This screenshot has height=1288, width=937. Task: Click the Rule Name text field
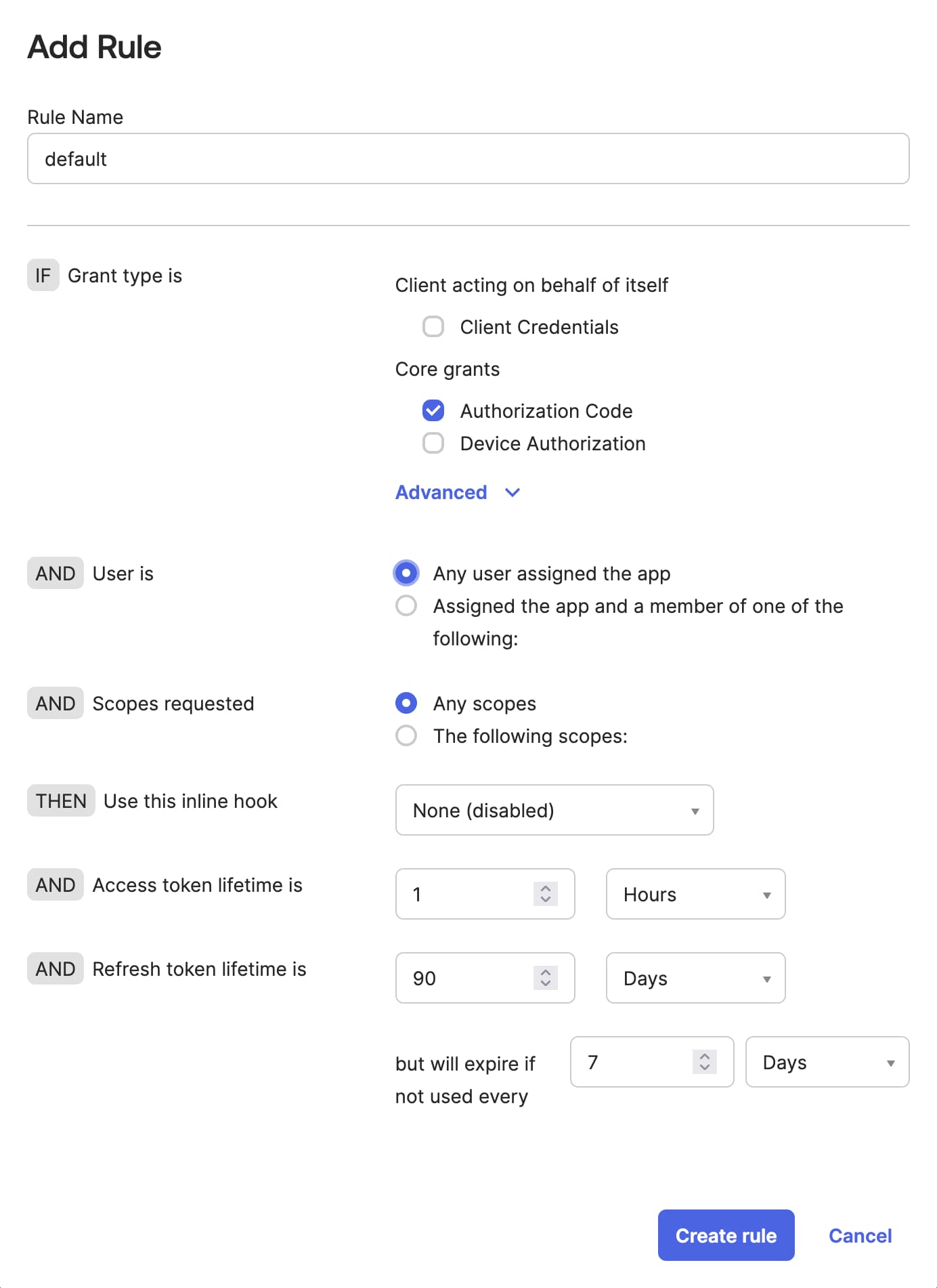coord(467,158)
